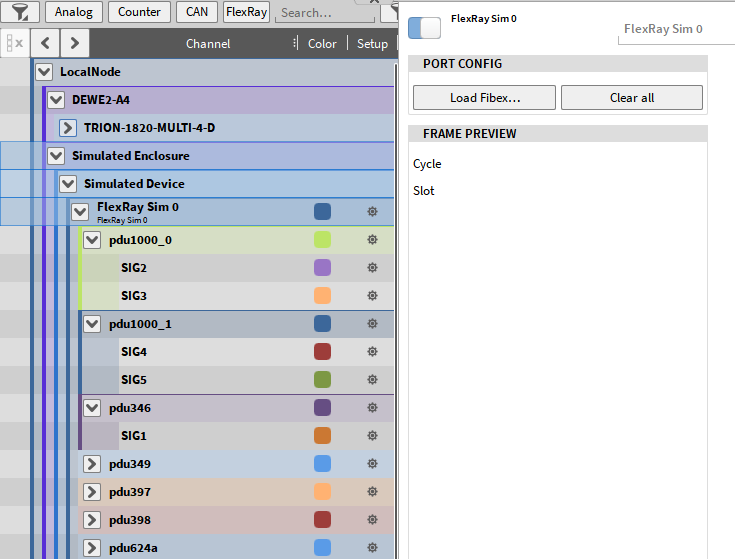Image resolution: width=735 pixels, height=559 pixels.
Task: Select the CAN filter tab
Action: point(196,12)
